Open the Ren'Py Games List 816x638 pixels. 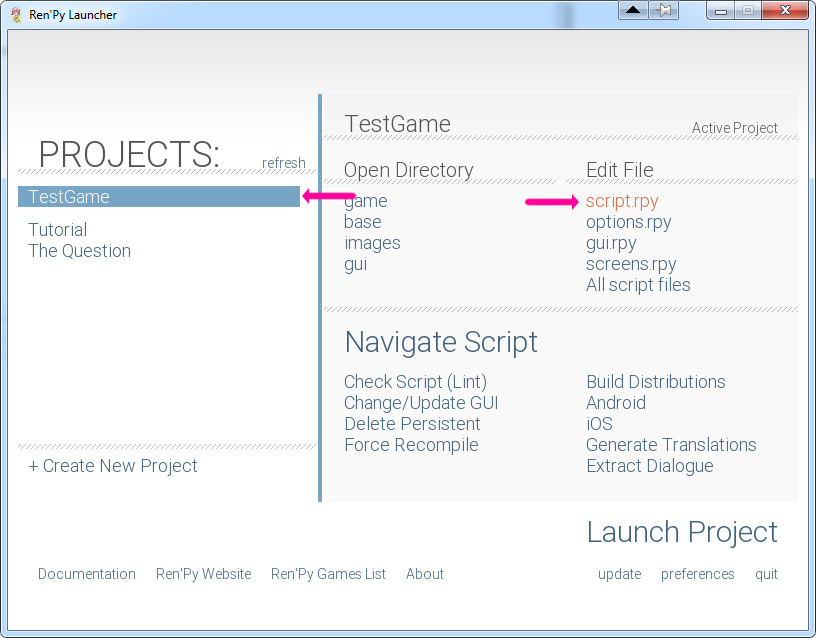coord(328,574)
